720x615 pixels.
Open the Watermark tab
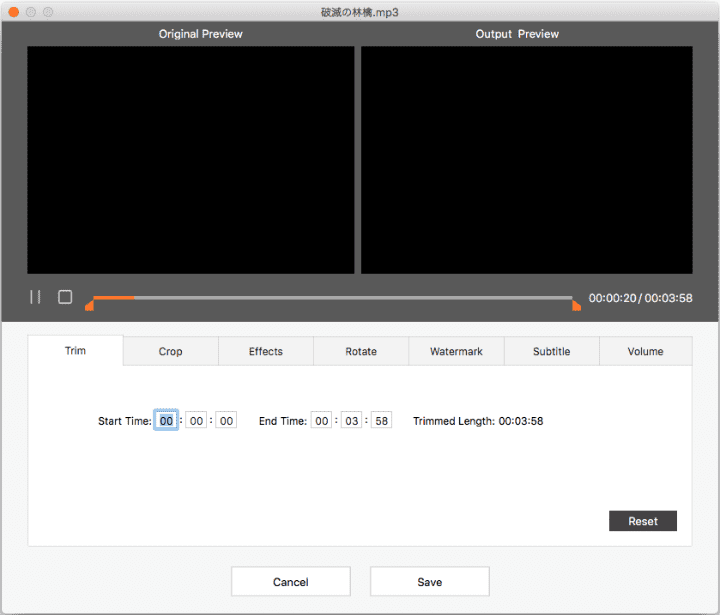point(456,351)
